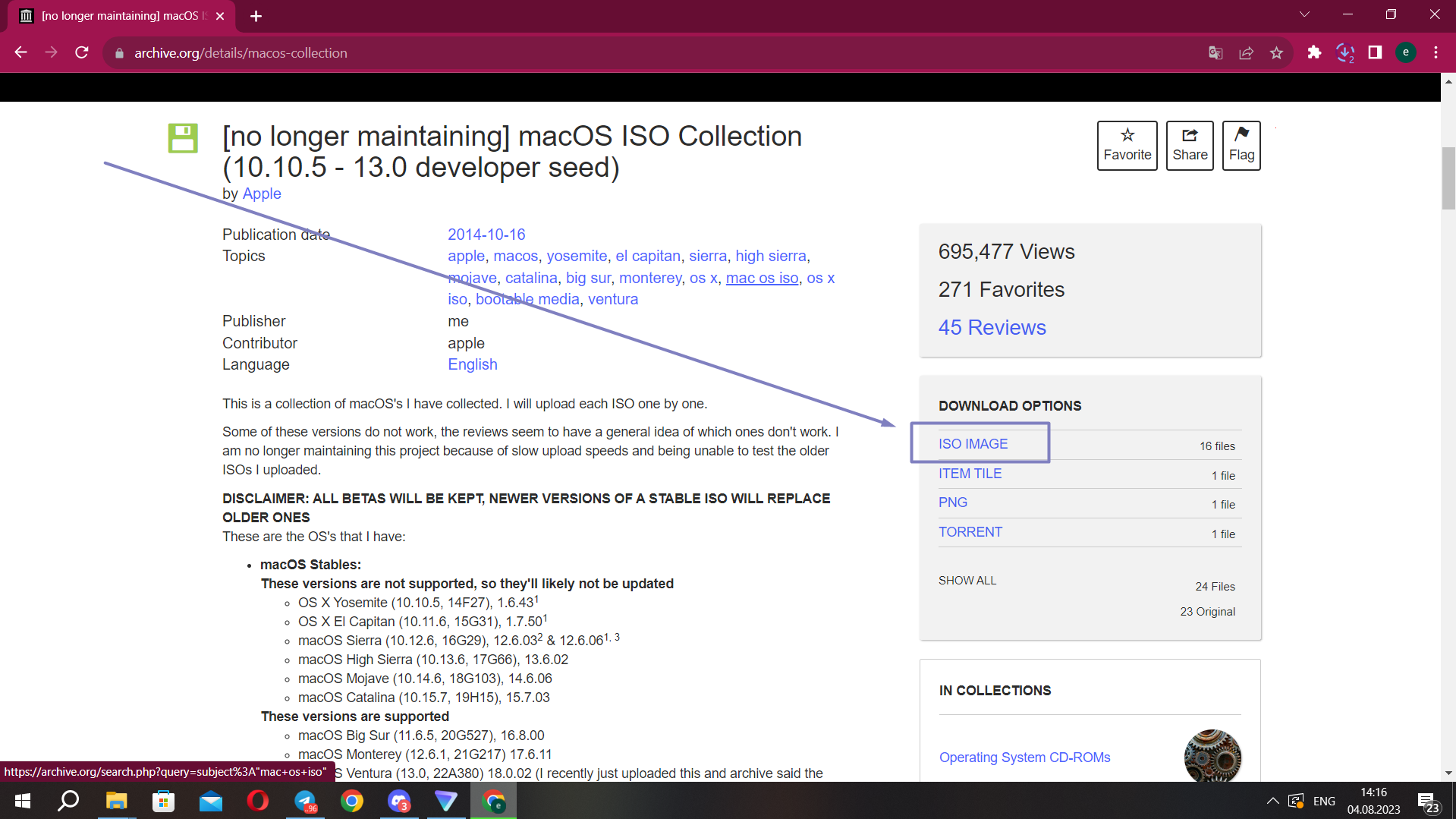1456x819 pixels.
Task: Open the 'bootable media' topic link
Action: pyautogui.click(x=527, y=299)
